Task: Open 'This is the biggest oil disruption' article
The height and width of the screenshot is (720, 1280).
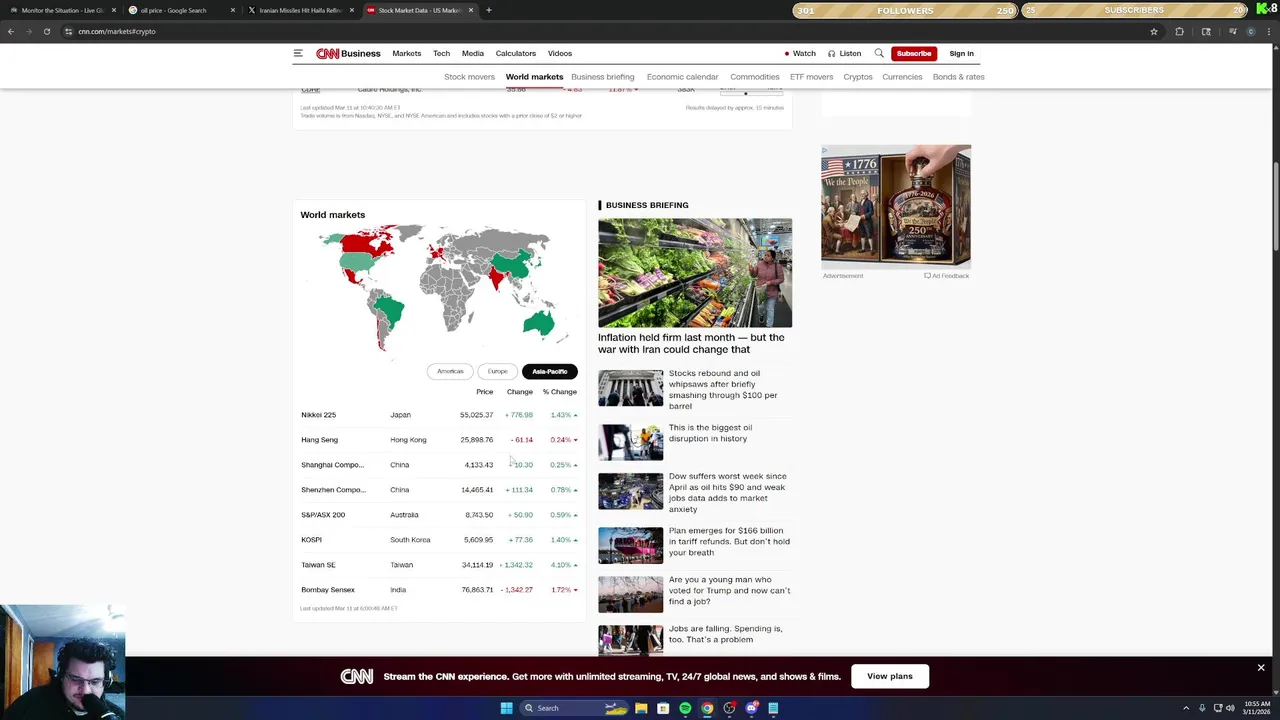Action: click(x=711, y=433)
